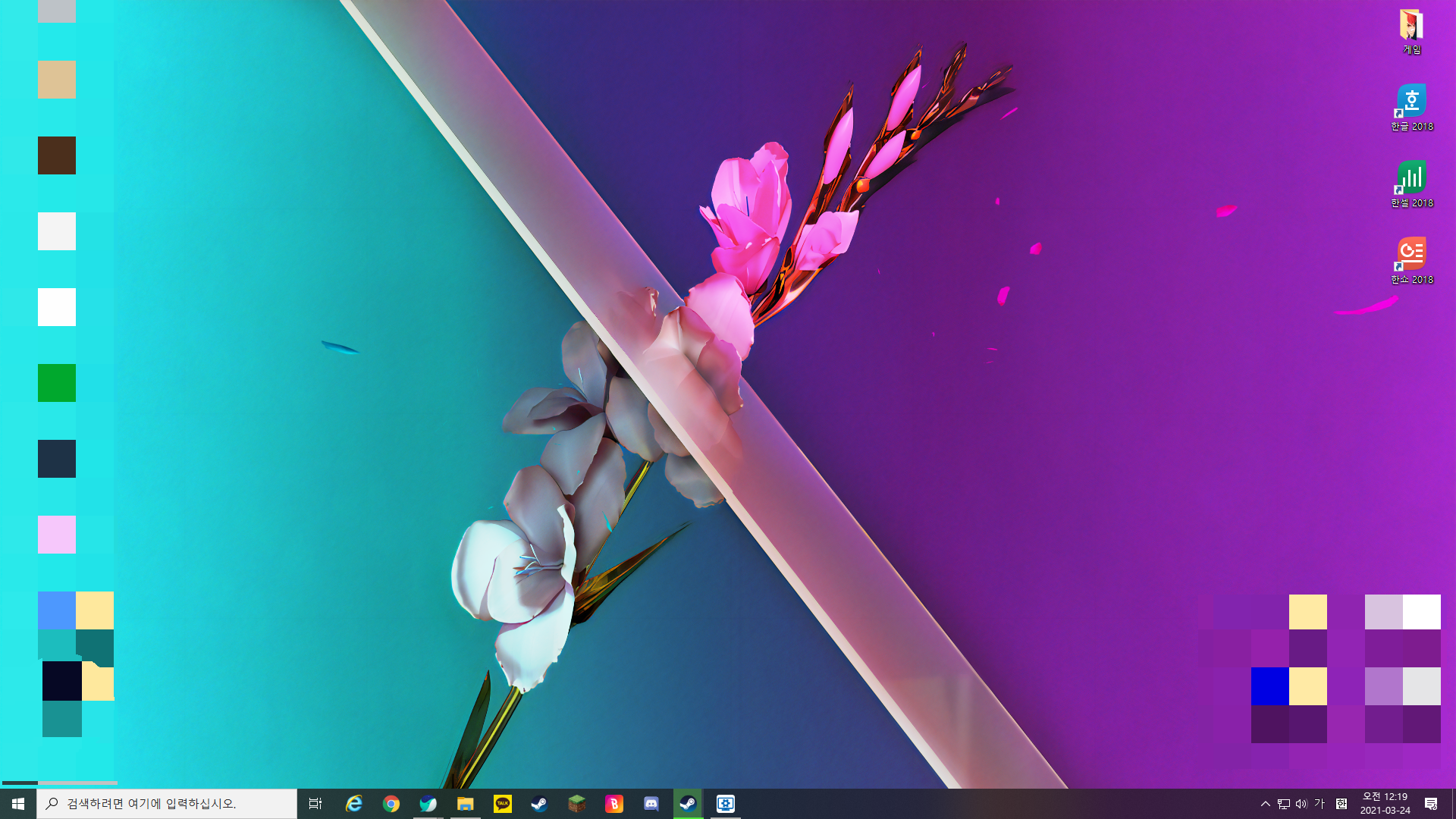
Task: Launch Google Chrome from the taskbar
Action: click(391, 804)
